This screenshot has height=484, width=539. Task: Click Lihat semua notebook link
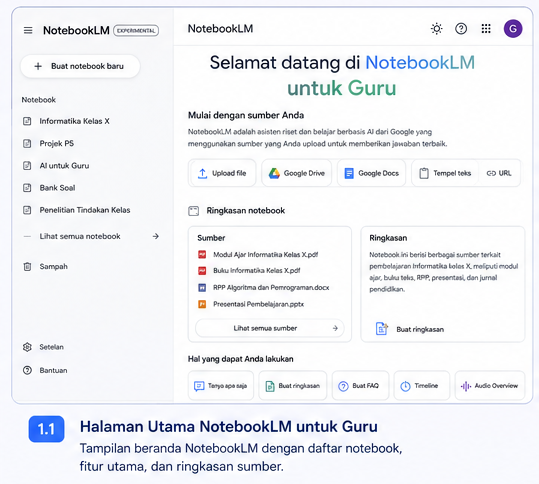(x=80, y=236)
